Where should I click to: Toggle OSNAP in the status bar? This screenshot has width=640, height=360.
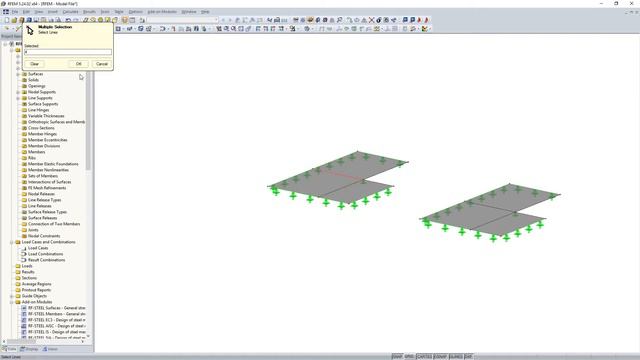pos(440,356)
